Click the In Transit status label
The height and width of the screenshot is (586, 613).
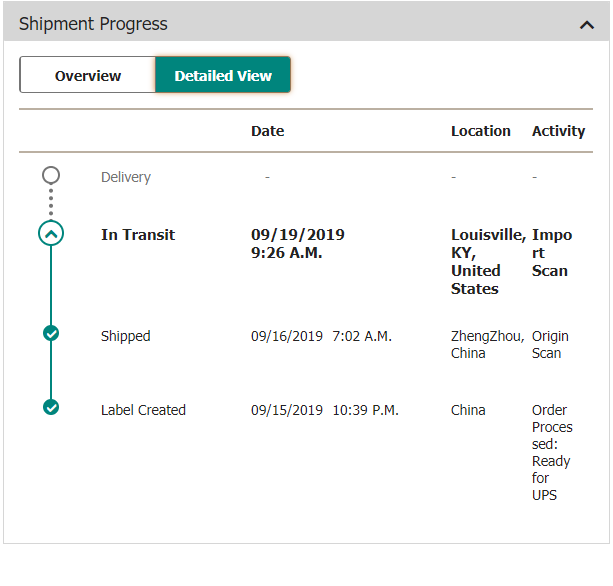(138, 235)
